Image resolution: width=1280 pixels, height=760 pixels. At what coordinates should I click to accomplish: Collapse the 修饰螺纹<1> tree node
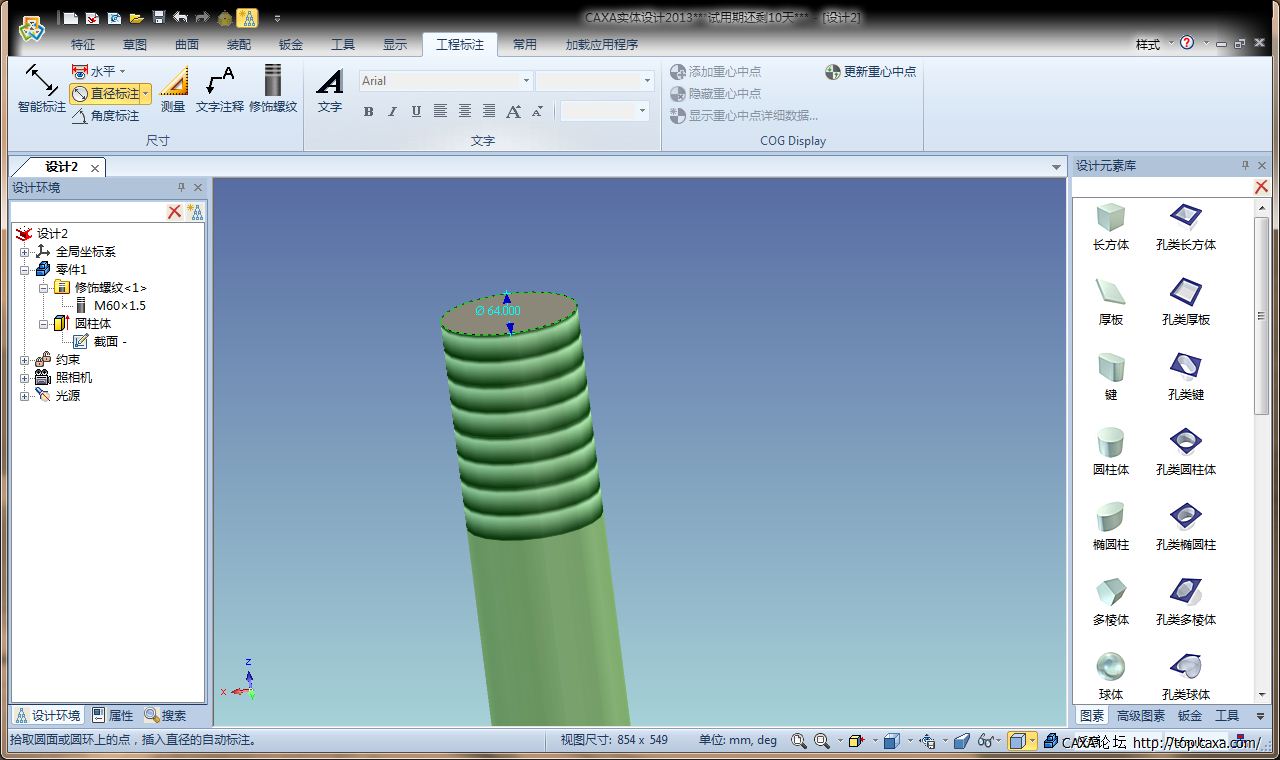tap(44, 288)
